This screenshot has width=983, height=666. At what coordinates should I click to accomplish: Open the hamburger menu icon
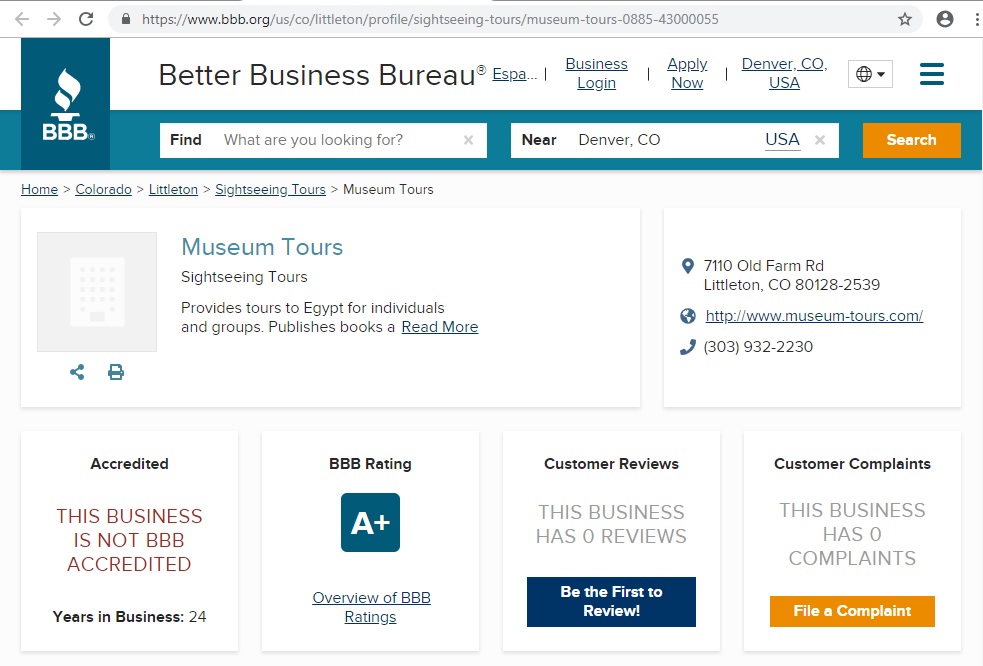[932, 74]
